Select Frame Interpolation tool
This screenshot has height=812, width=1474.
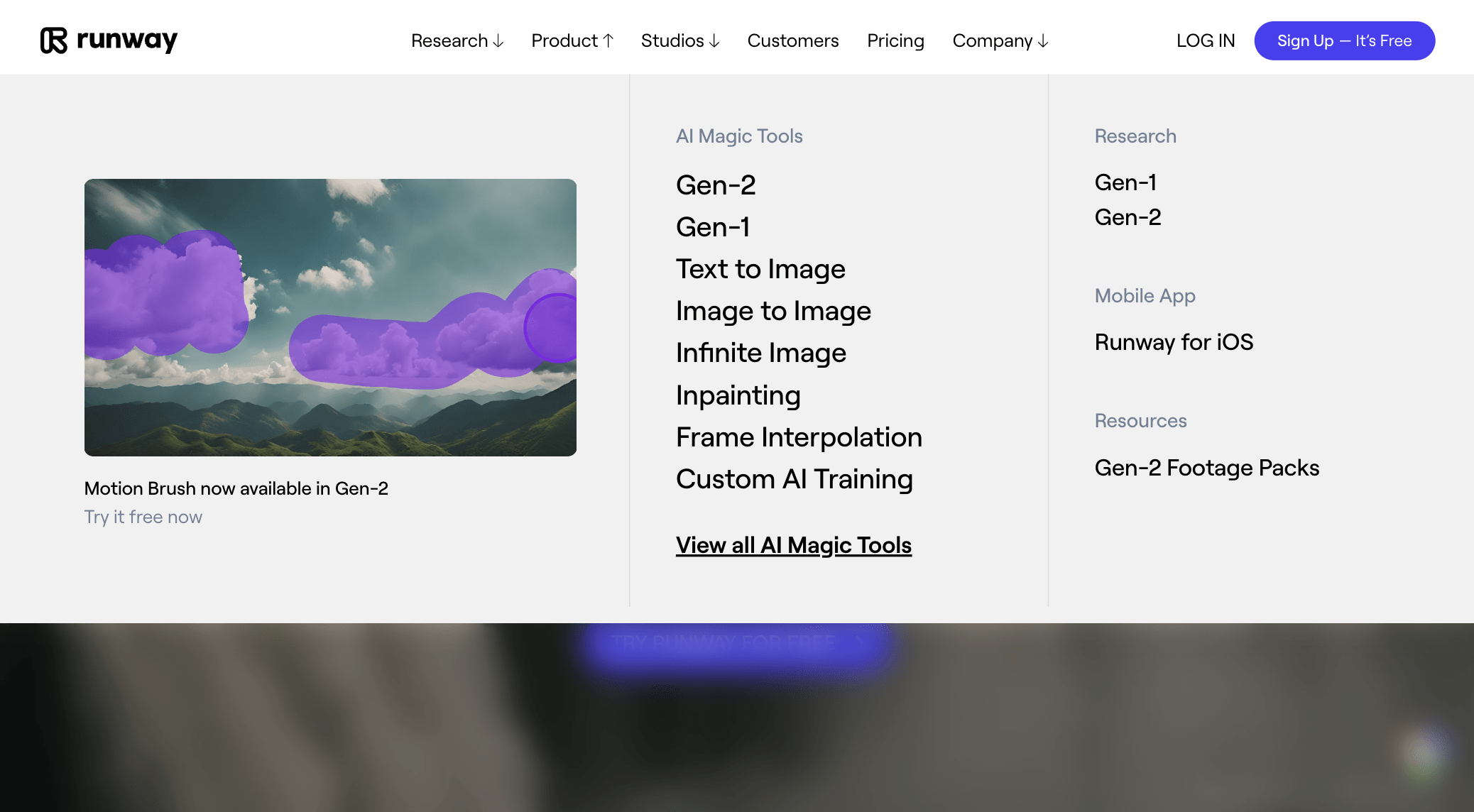coord(799,437)
